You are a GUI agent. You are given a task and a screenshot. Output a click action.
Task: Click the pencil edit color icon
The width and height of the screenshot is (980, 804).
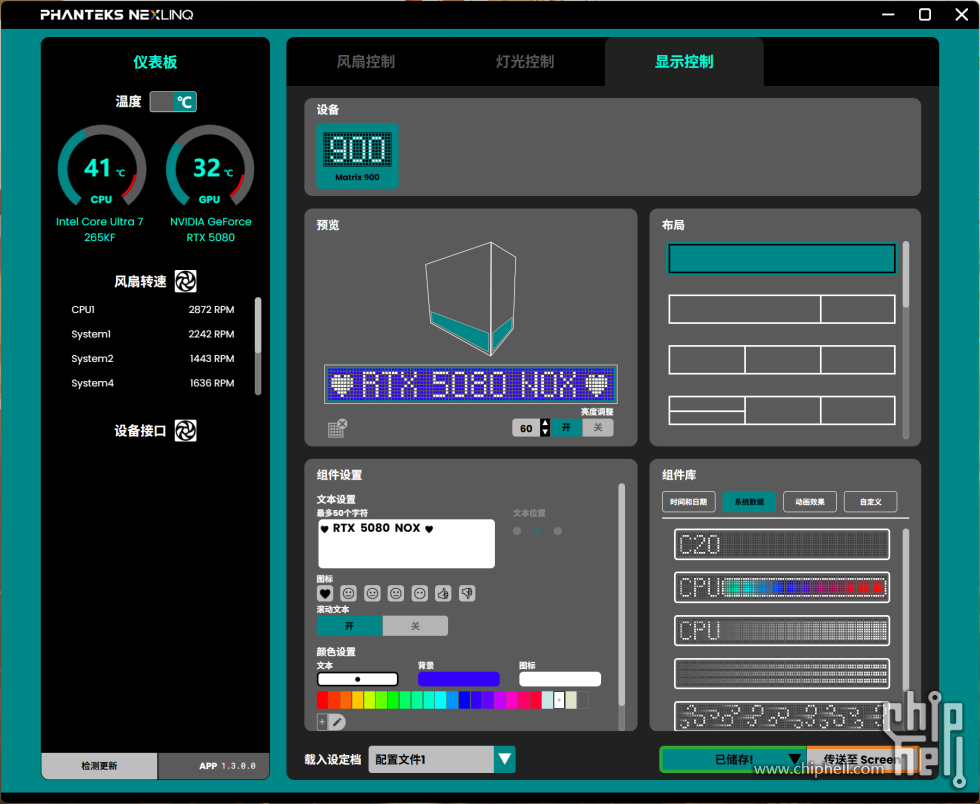click(x=337, y=721)
